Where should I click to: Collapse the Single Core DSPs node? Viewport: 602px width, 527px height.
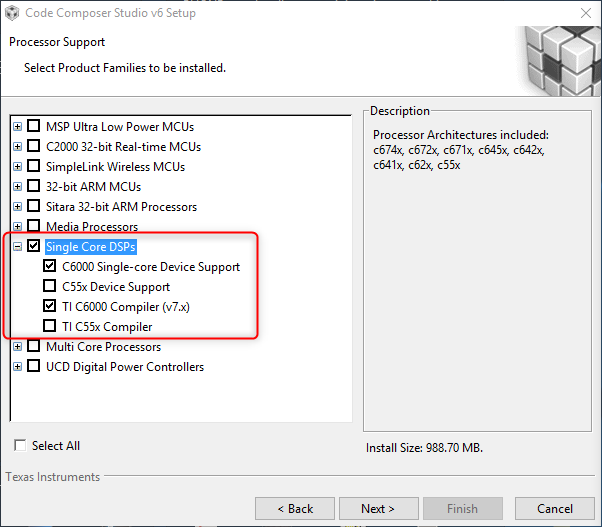click(17, 246)
